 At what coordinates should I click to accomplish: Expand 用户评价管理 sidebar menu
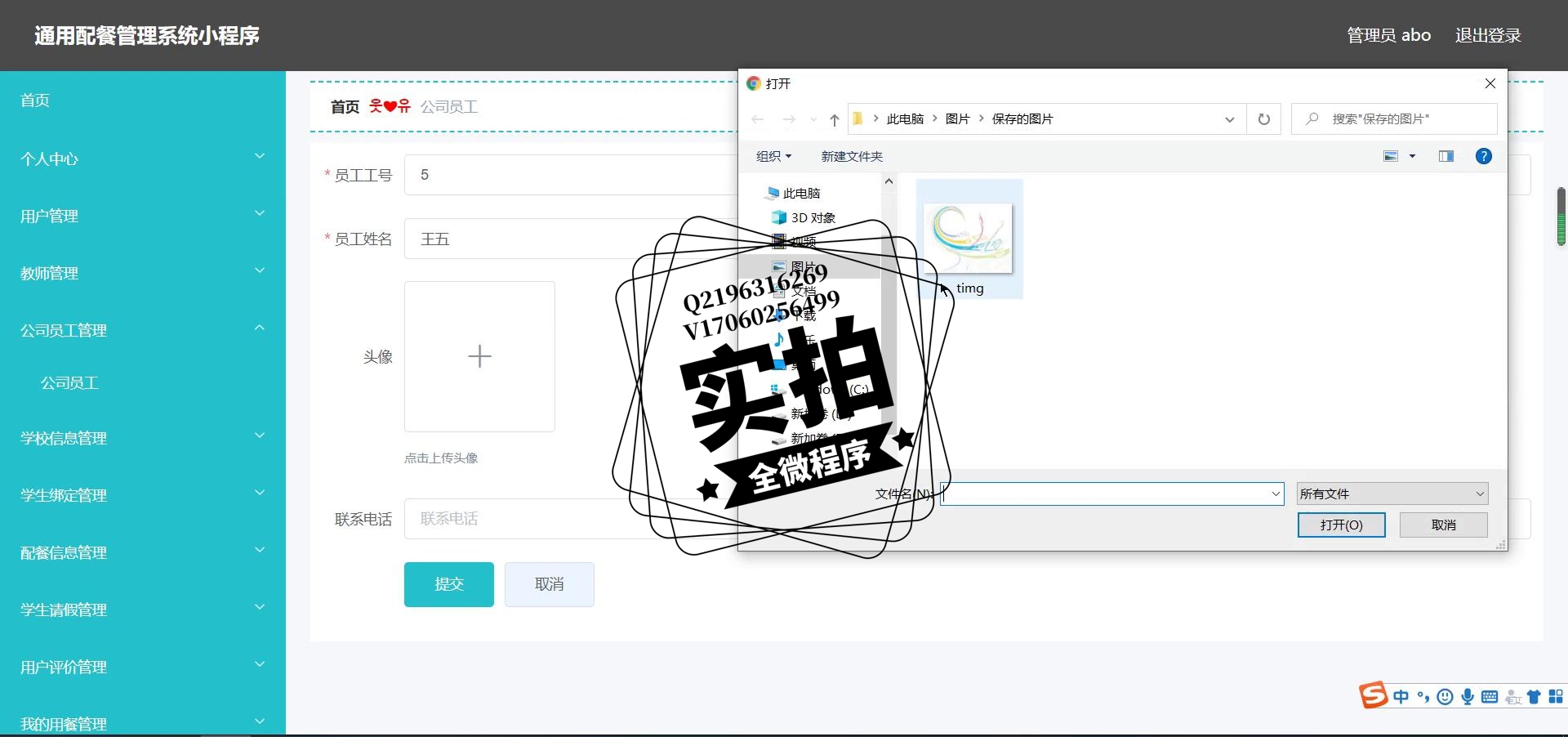(x=143, y=667)
